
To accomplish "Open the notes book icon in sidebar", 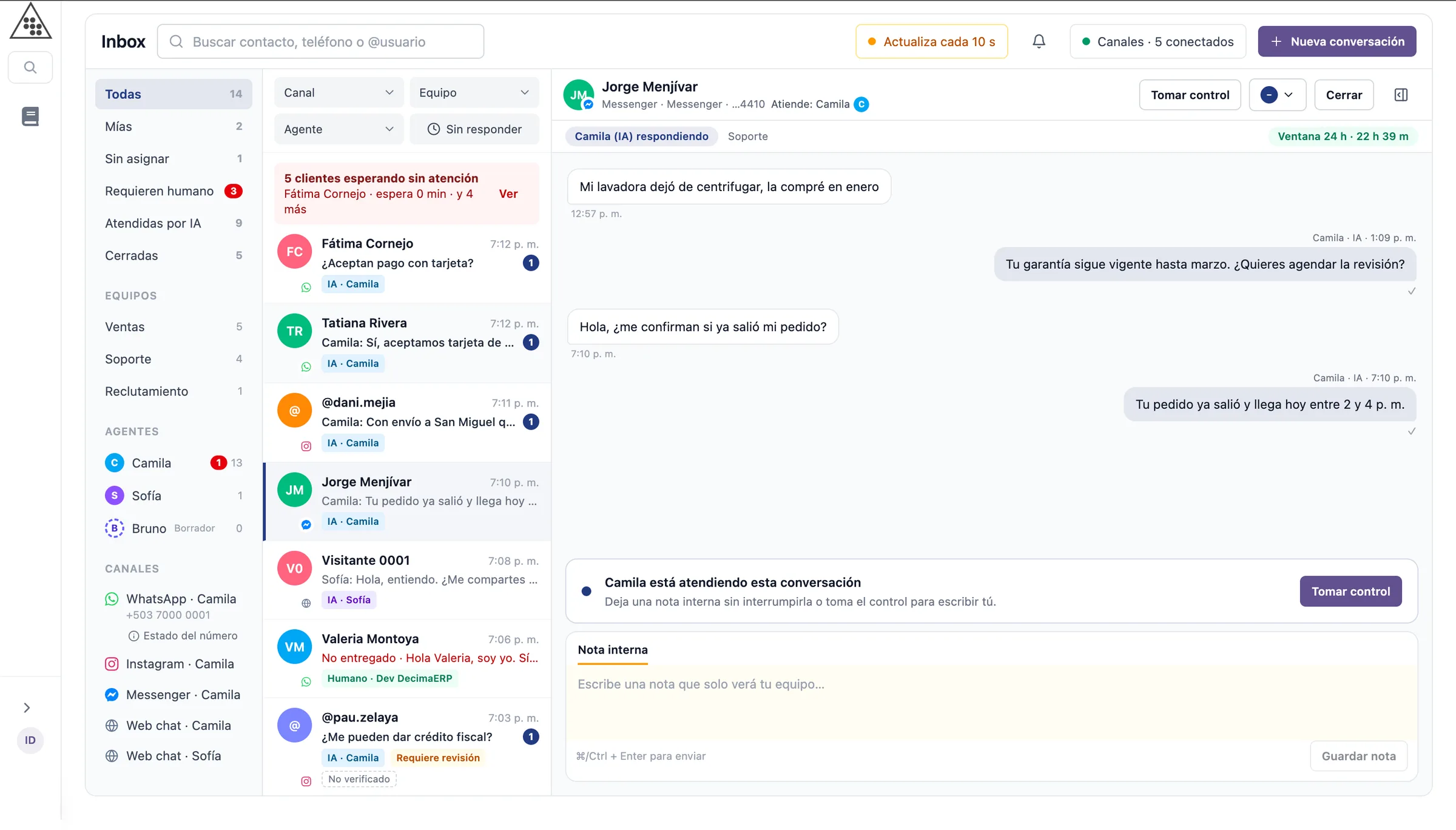I will coord(30,116).
